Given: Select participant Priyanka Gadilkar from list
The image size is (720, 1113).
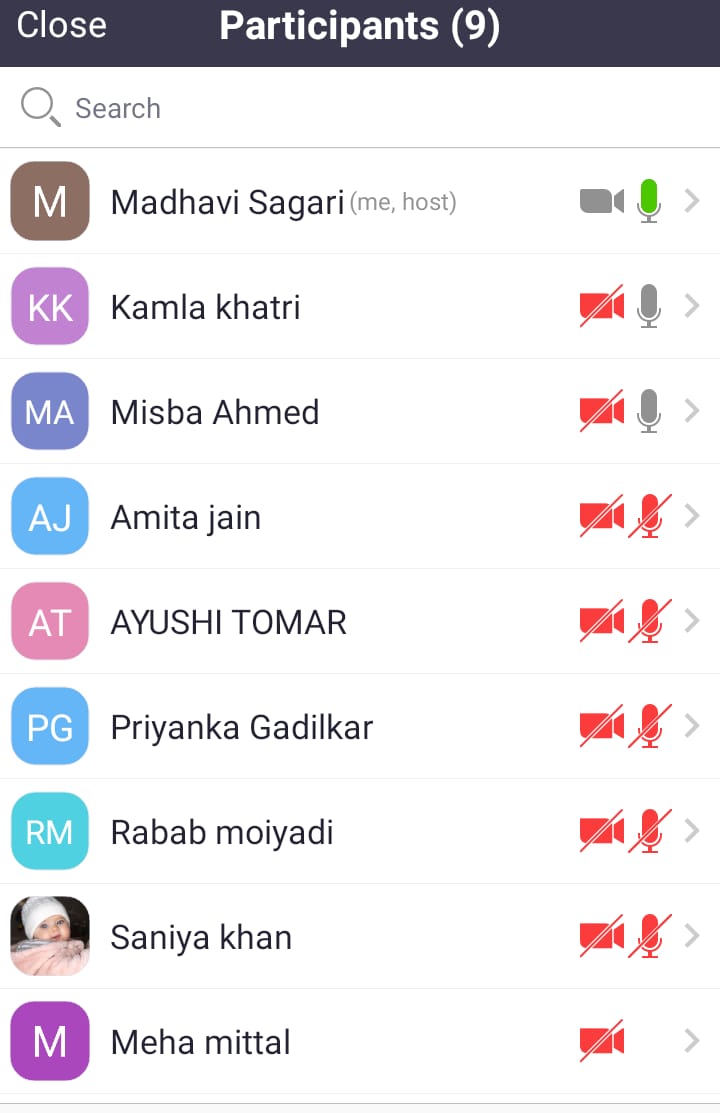Looking at the screenshot, I should (x=241, y=728).
